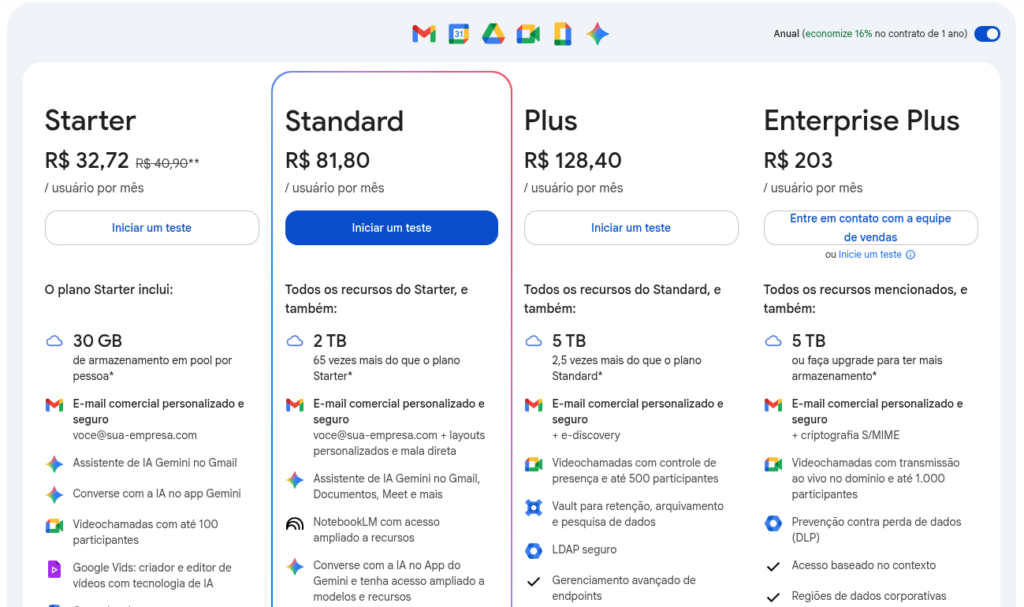This screenshot has height=607, width=1024.
Task: Select the NotebookLM icon in Standard column
Action: [x=295, y=525]
